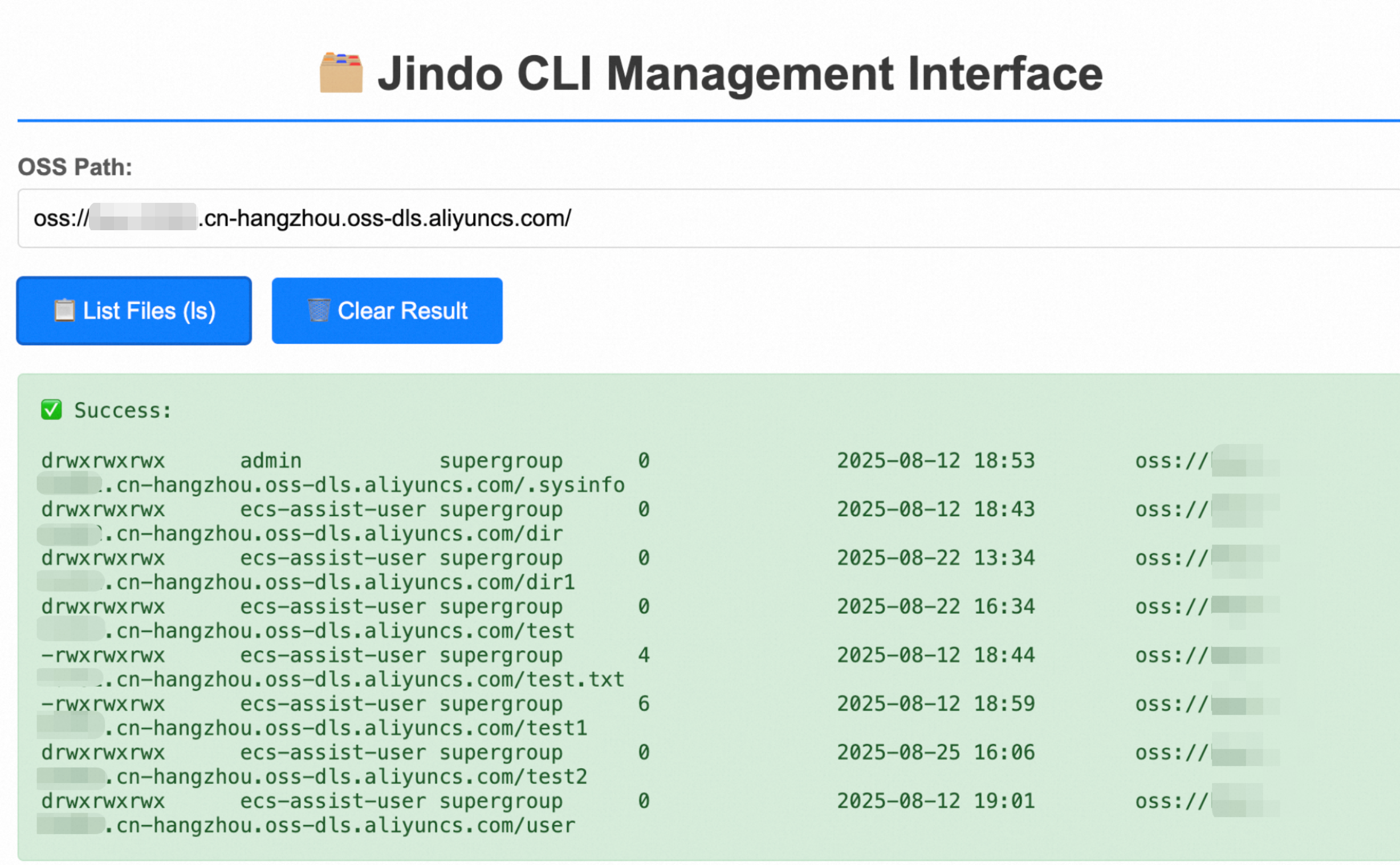Click the folder icon beside the page title
Image resolution: width=1400 pixels, height=865 pixels.
click(341, 73)
